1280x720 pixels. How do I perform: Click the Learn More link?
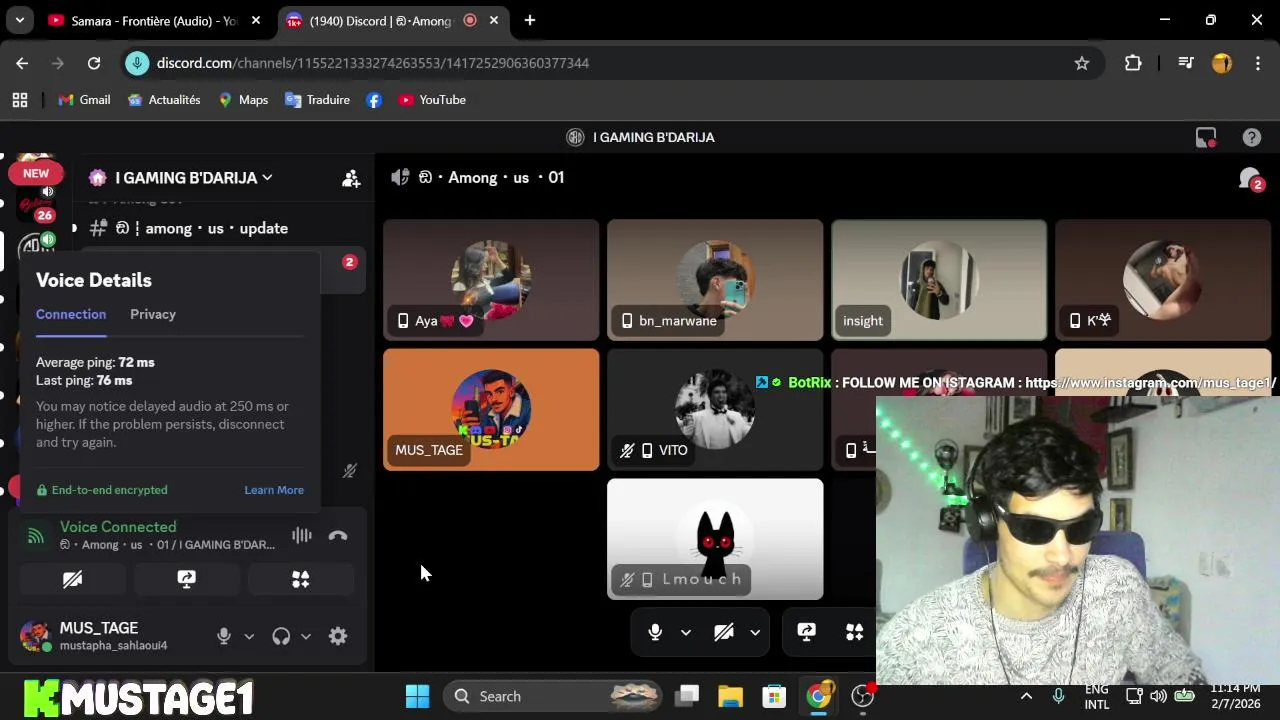coord(274,490)
